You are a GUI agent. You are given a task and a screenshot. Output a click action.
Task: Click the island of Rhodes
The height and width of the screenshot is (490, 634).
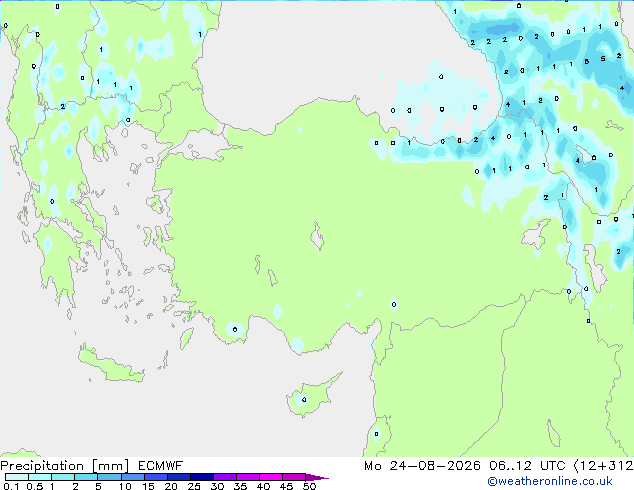coord(186,338)
